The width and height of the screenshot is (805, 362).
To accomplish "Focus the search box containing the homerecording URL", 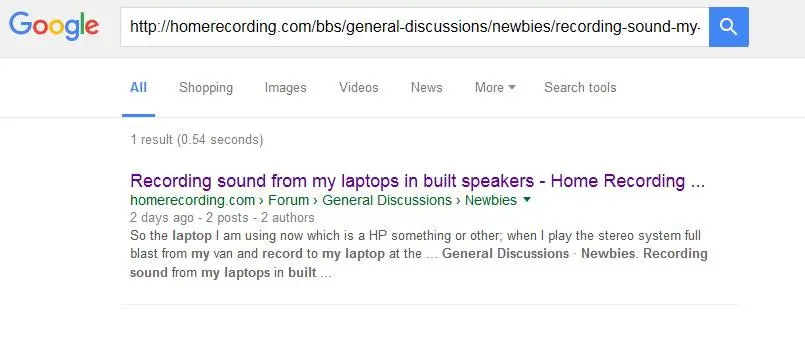I will coord(415,27).
